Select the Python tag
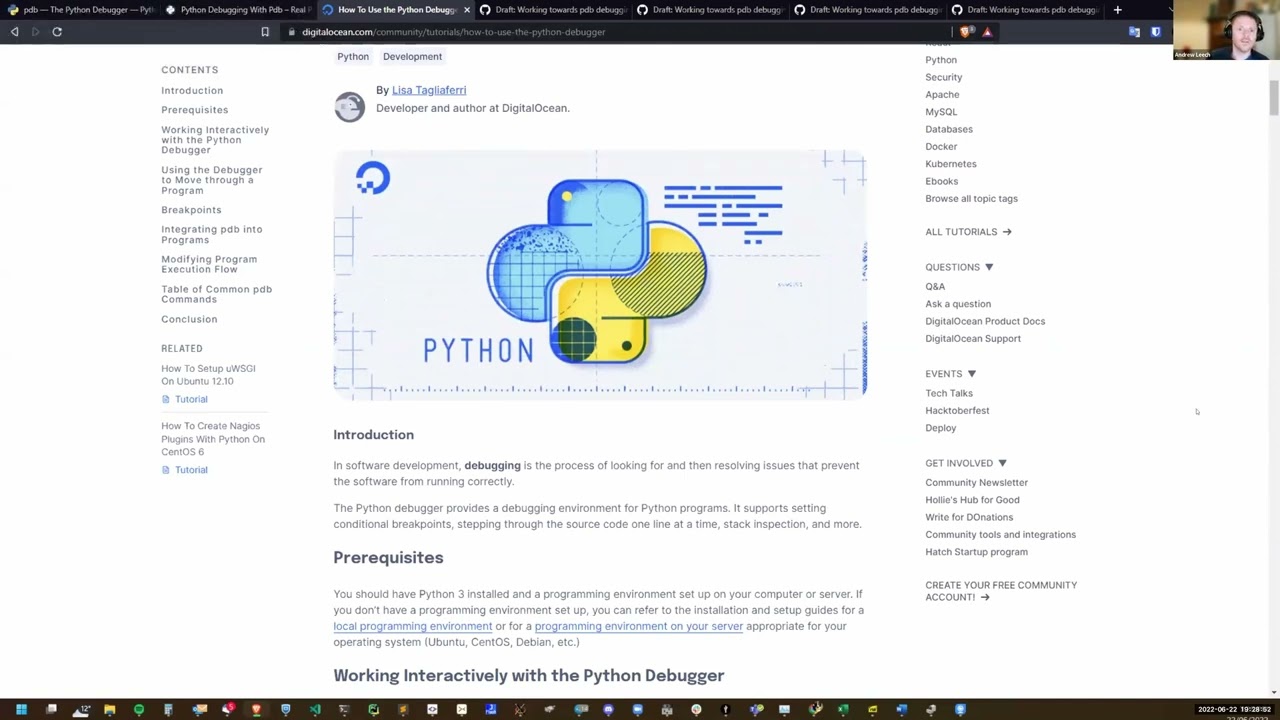This screenshot has width=1280, height=720. coord(353,57)
